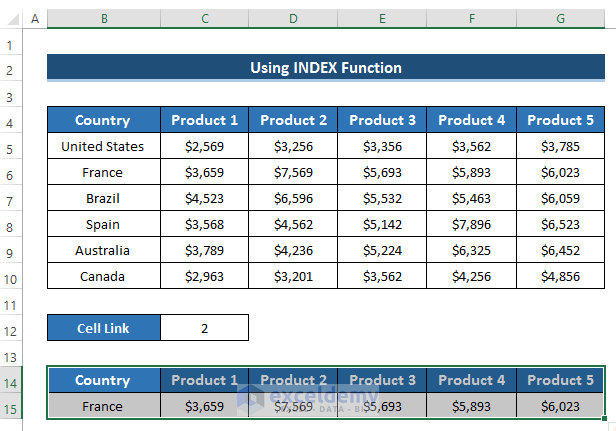616x431 pixels.
Task: Select row 5 header
Action: click(10, 147)
